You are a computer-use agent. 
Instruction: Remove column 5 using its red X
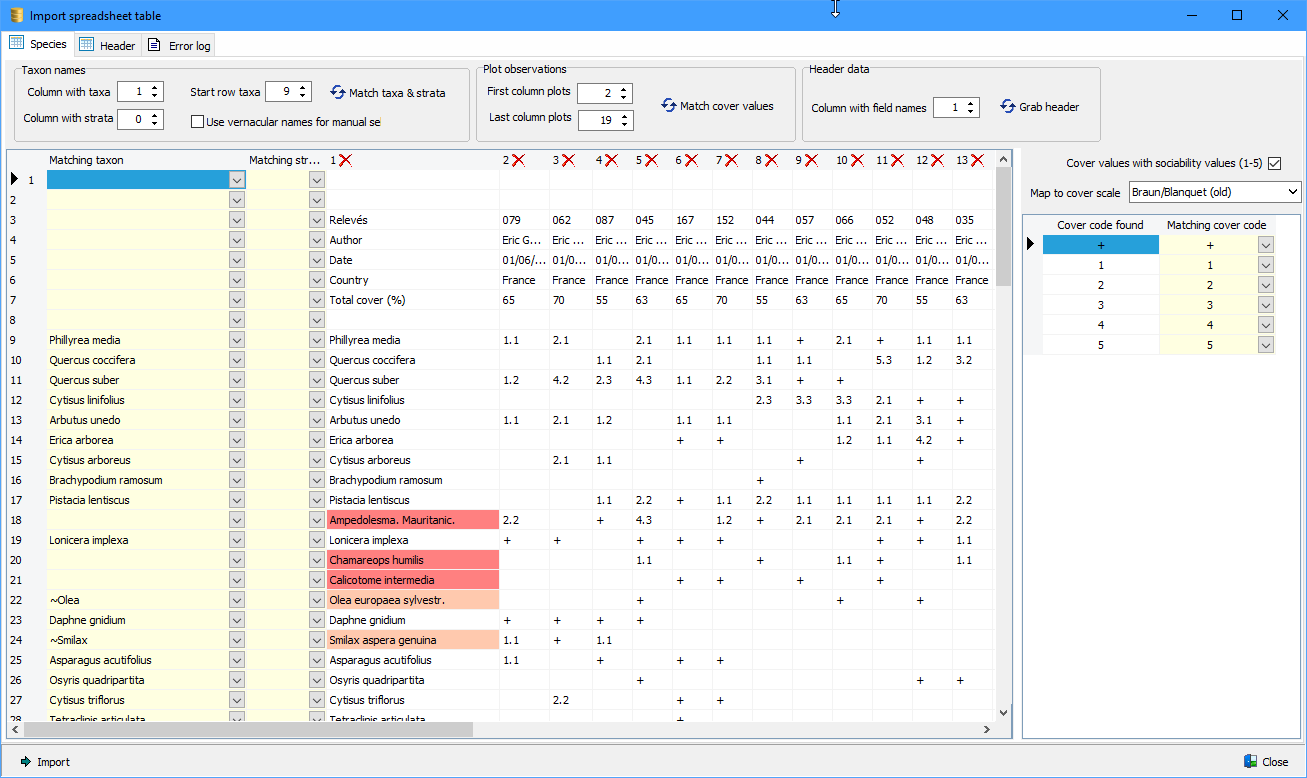click(x=650, y=160)
